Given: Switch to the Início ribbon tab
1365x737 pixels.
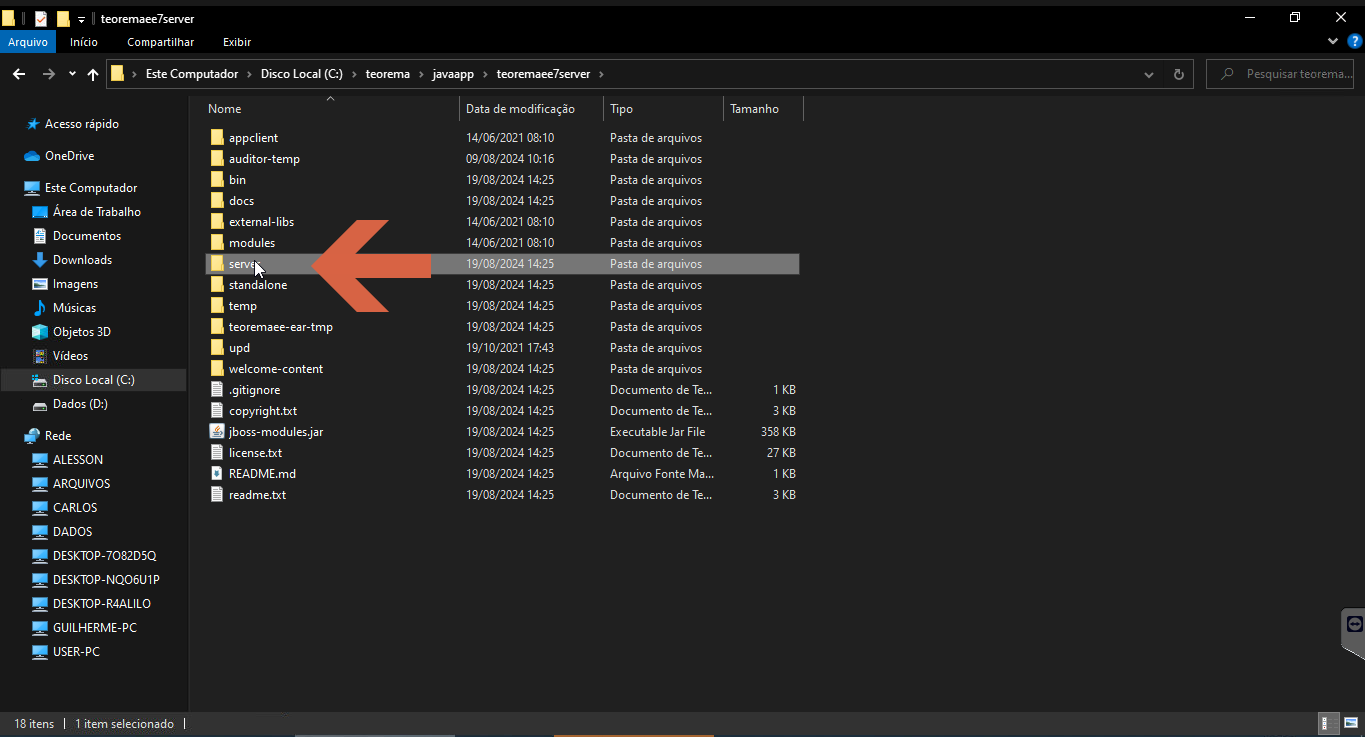Looking at the screenshot, I should (84, 42).
